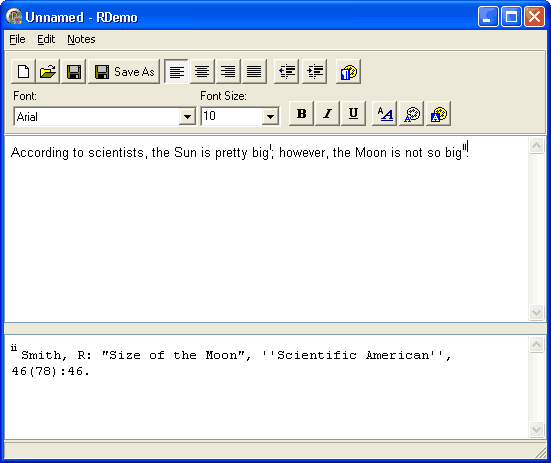The height and width of the screenshot is (463, 551).
Task: Open the paragraph background color palette icon
Action: [348, 72]
